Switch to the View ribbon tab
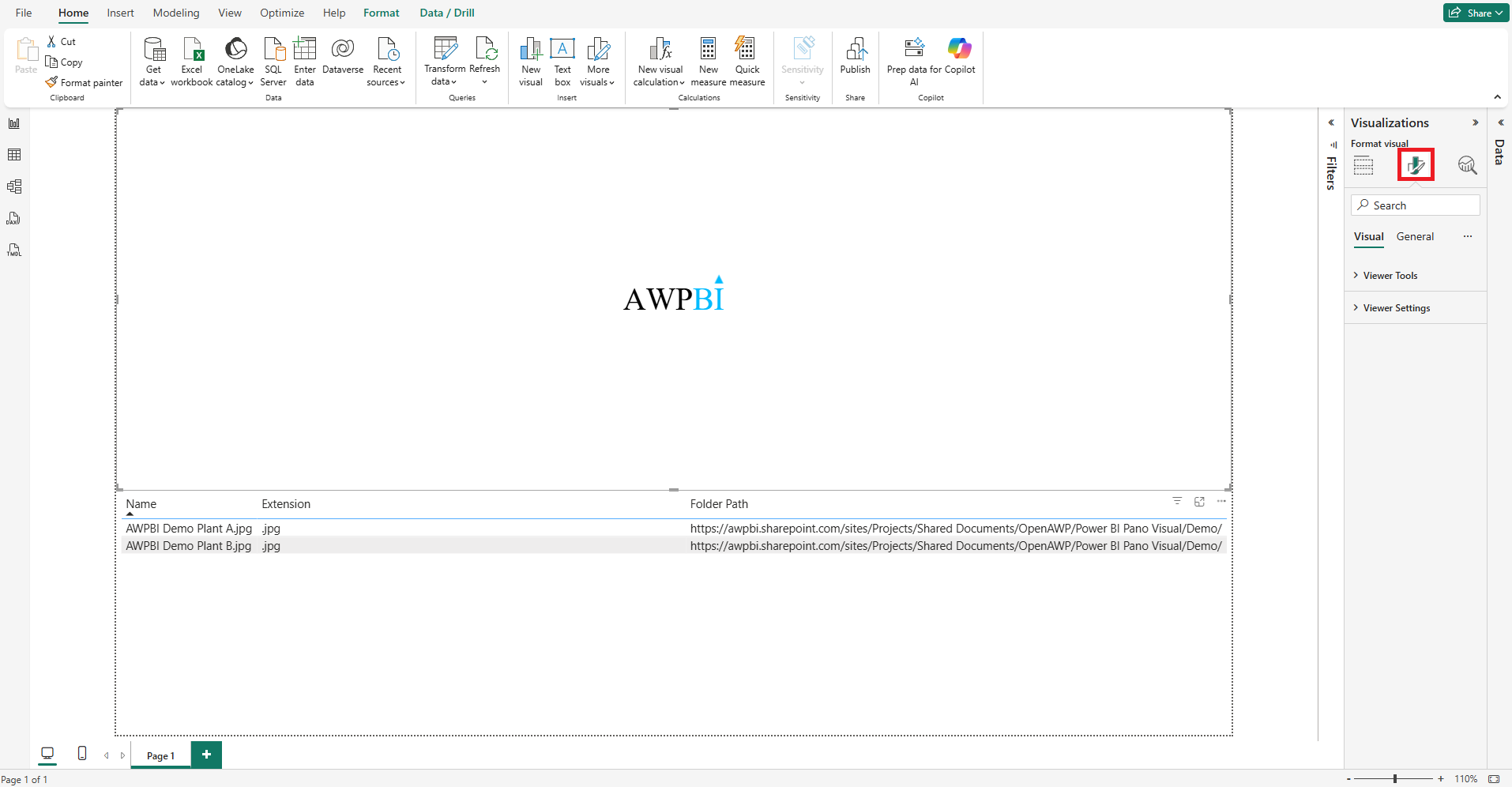The height and width of the screenshot is (787, 1512). coord(230,13)
